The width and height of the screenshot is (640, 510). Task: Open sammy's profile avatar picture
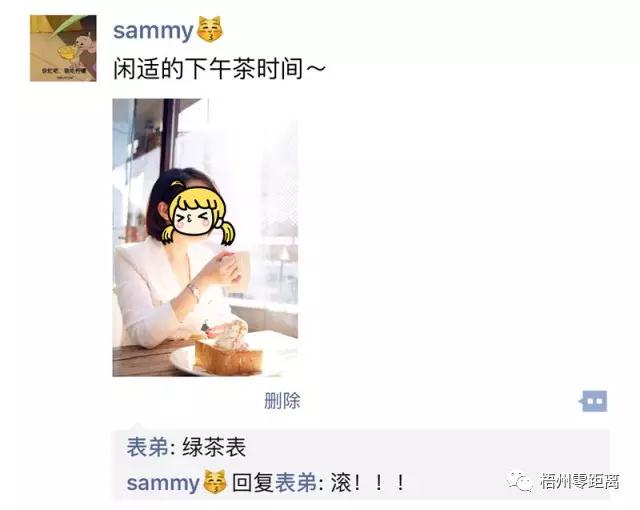(63, 48)
